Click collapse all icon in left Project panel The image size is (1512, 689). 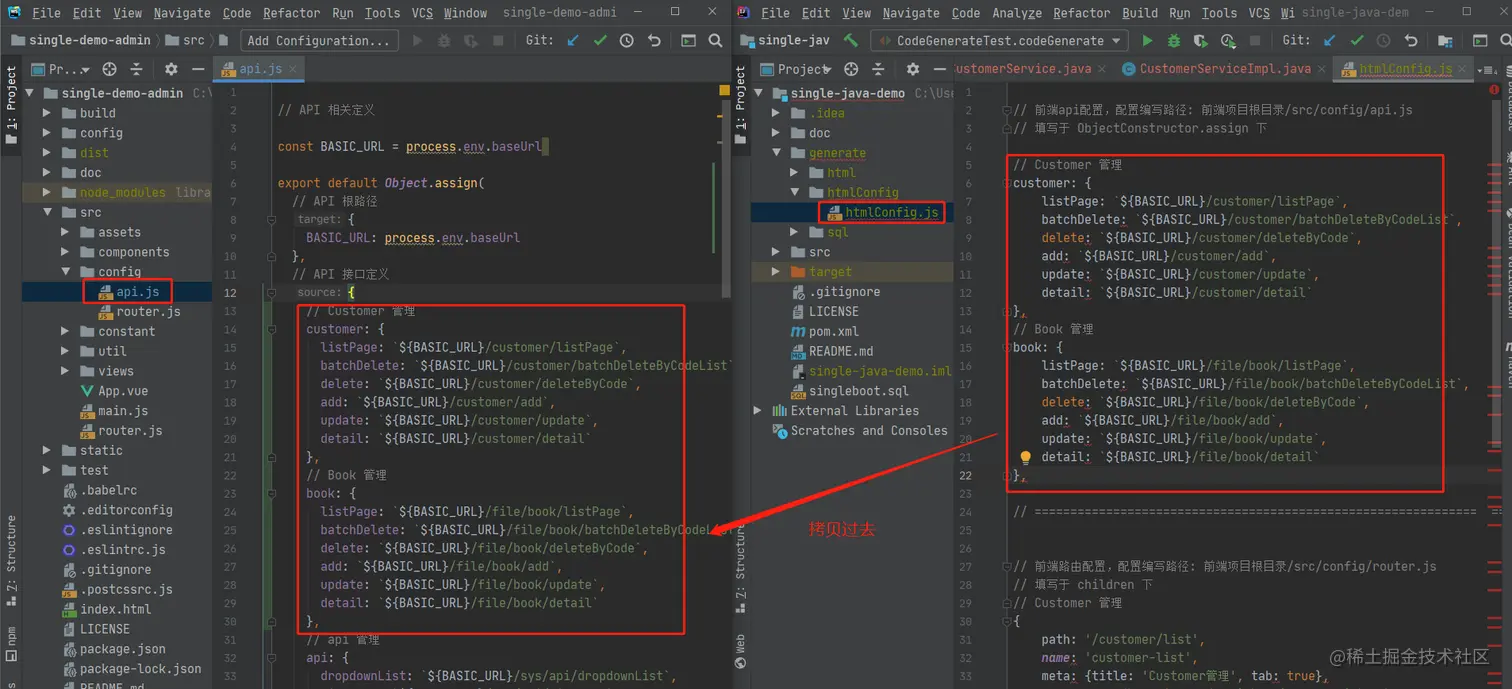(137, 69)
